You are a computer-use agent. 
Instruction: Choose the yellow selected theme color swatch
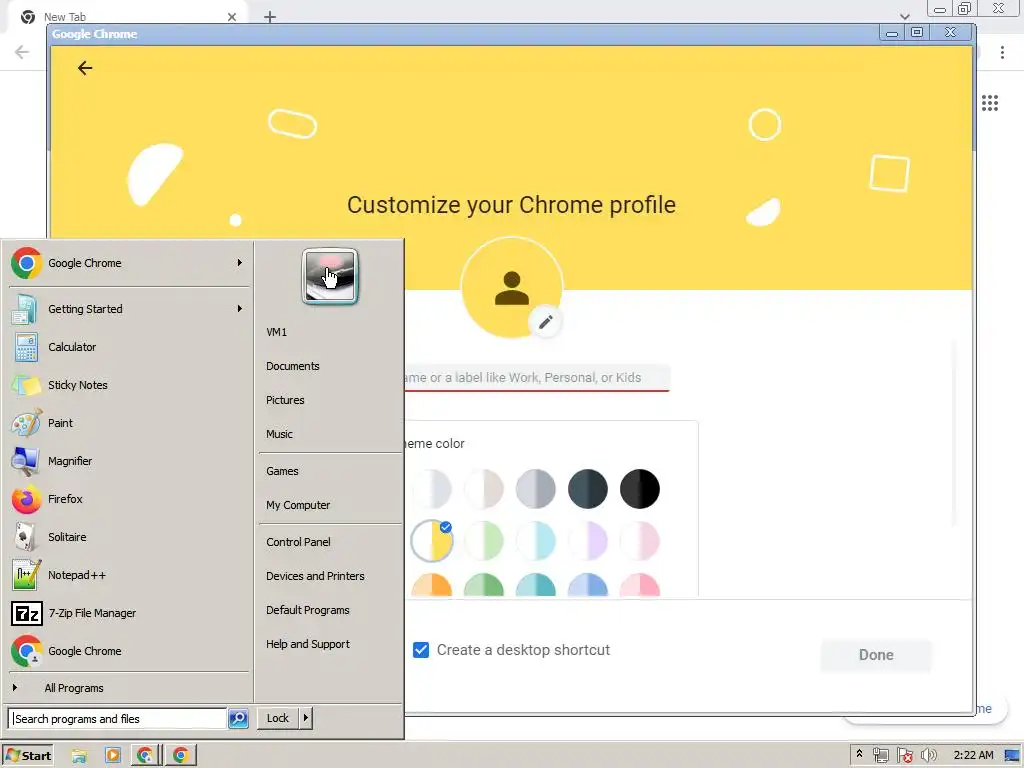[432, 541]
